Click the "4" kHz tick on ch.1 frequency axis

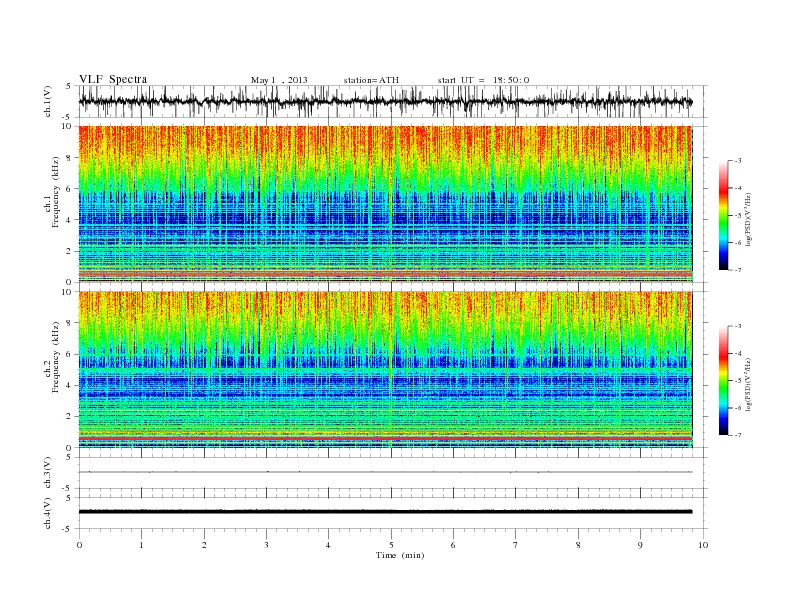[70, 220]
